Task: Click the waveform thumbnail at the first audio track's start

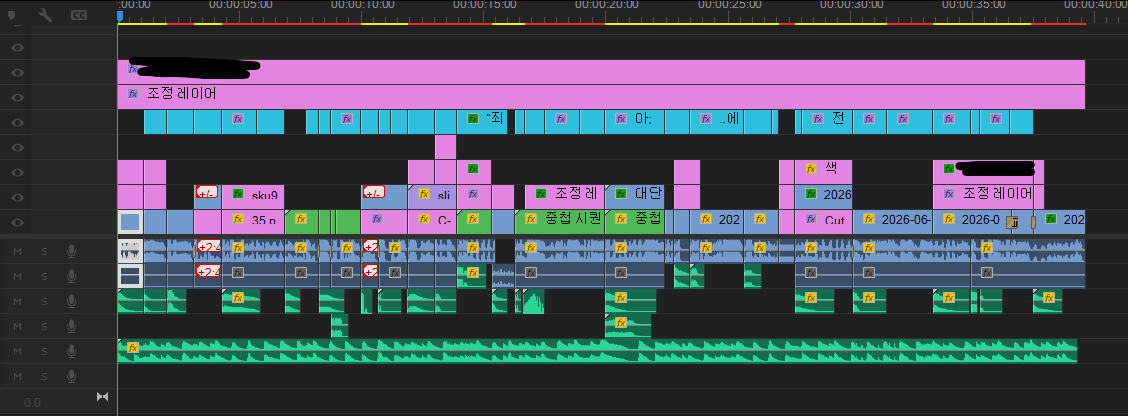Action: pyautogui.click(x=130, y=250)
